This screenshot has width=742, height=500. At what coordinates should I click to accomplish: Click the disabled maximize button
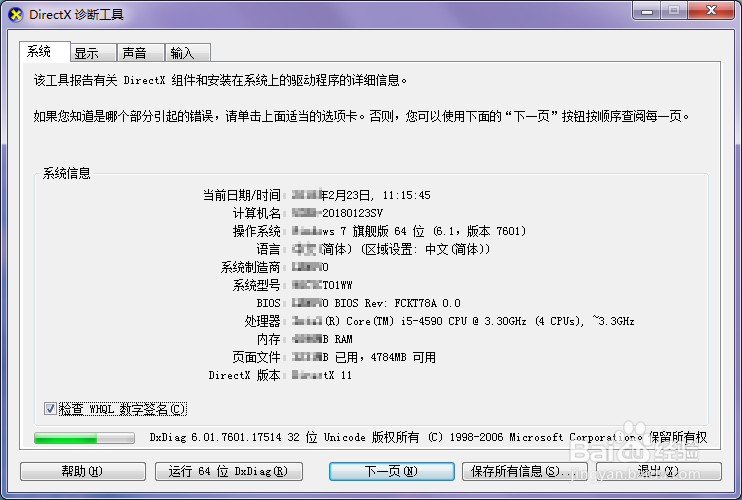click(674, 10)
